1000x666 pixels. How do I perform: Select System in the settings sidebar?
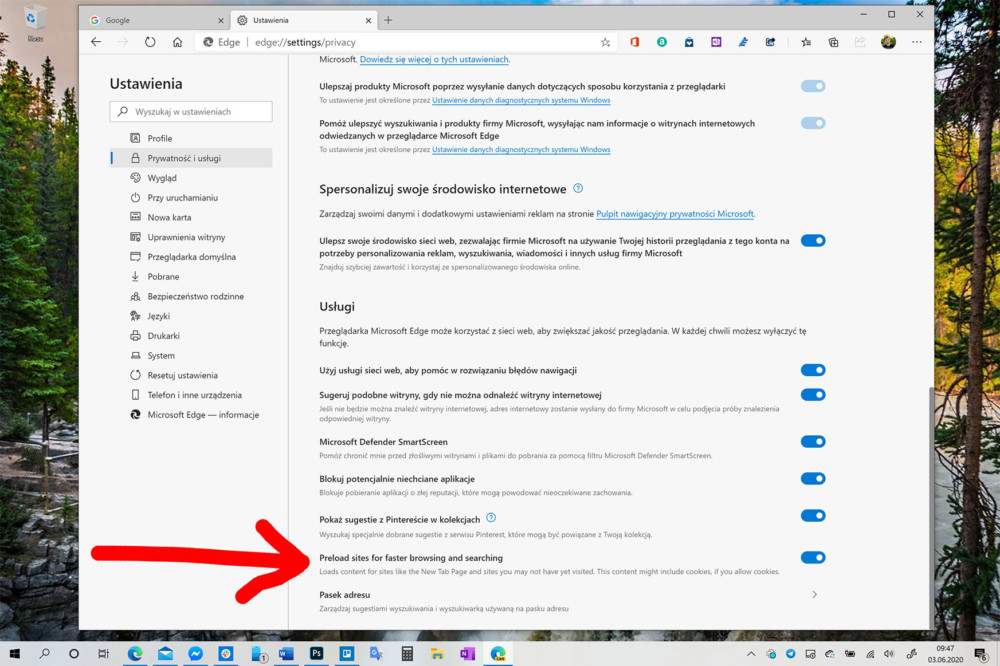[191, 356]
